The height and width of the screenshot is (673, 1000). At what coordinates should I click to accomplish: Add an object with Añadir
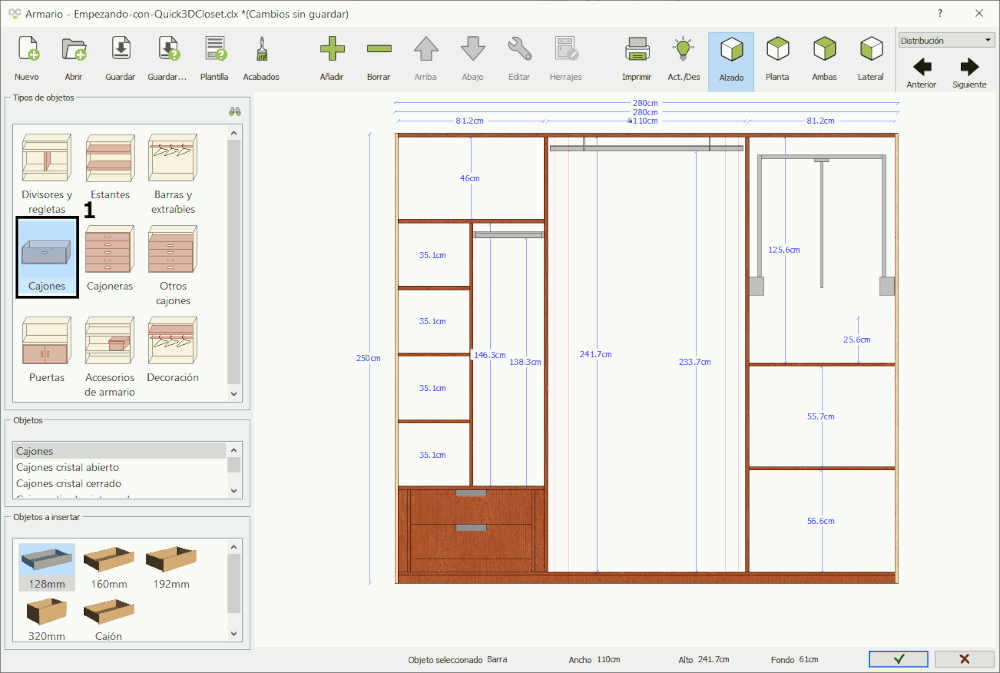pyautogui.click(x=332, y=59)
